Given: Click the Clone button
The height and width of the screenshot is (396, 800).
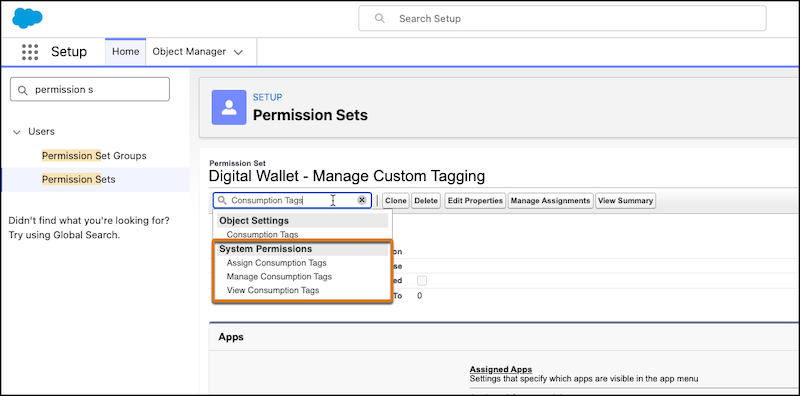Looking at the screenshot, I should (395, 201).
